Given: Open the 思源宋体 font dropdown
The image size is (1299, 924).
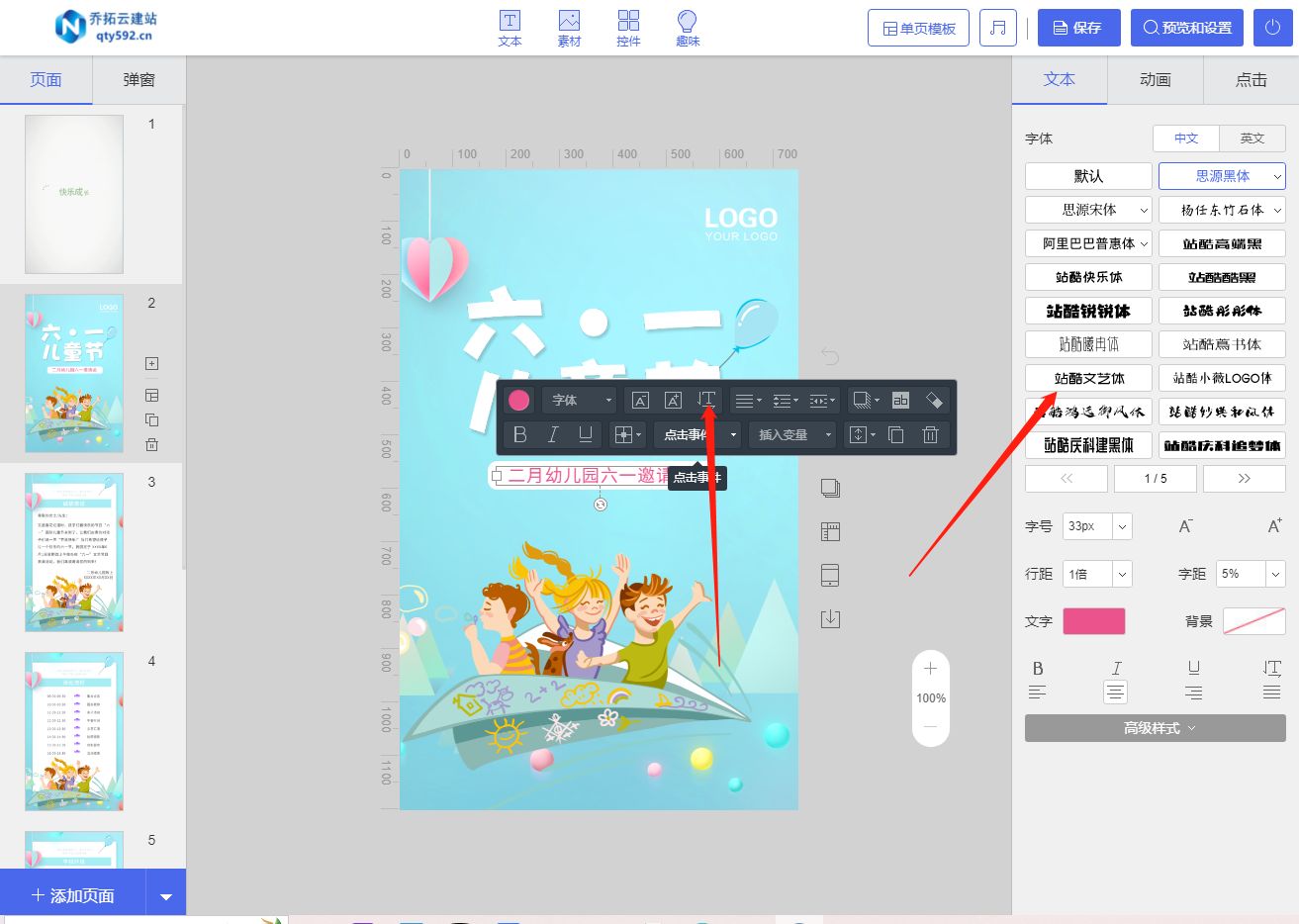Looking at the screenshot, I should (x=1088, y=210).
